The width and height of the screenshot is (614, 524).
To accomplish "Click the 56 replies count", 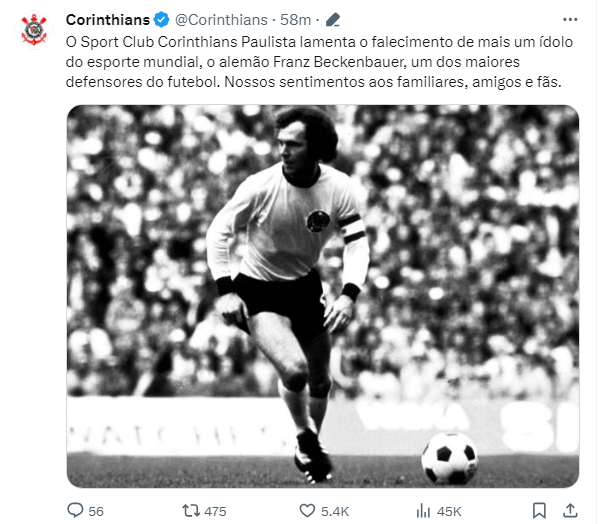I will pyautogui.click(x=96, y=511).
